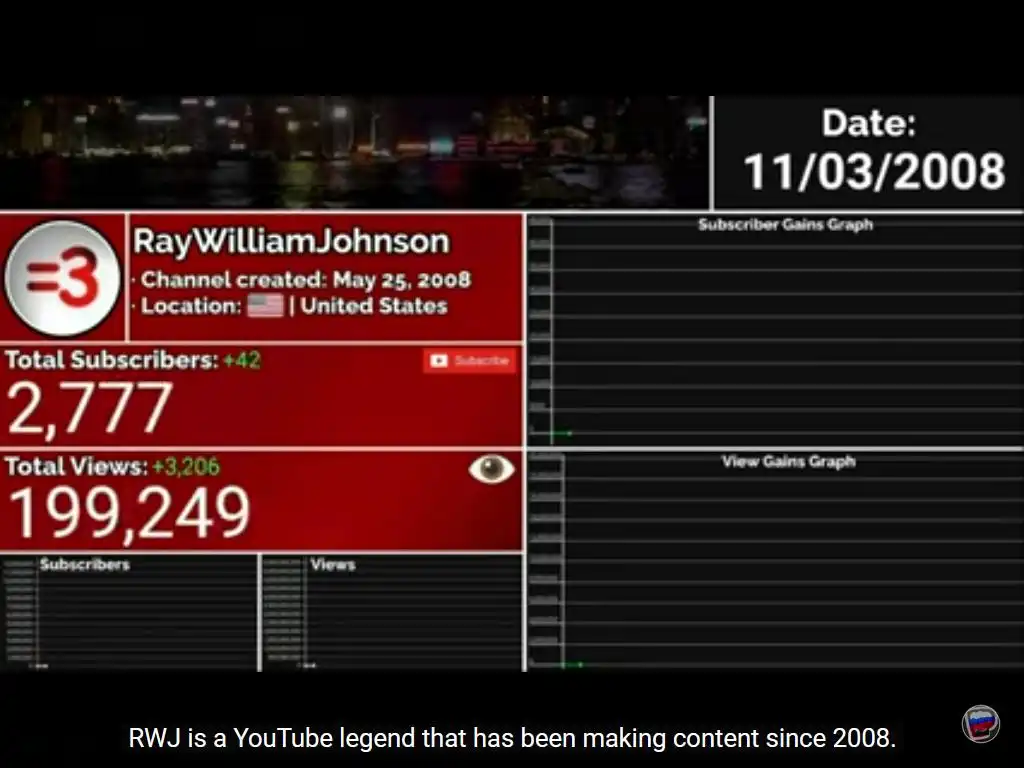This screenshot has height=768, width=1024.
Task: Click the small Subscribers graph panel
Action: point(129,613)
